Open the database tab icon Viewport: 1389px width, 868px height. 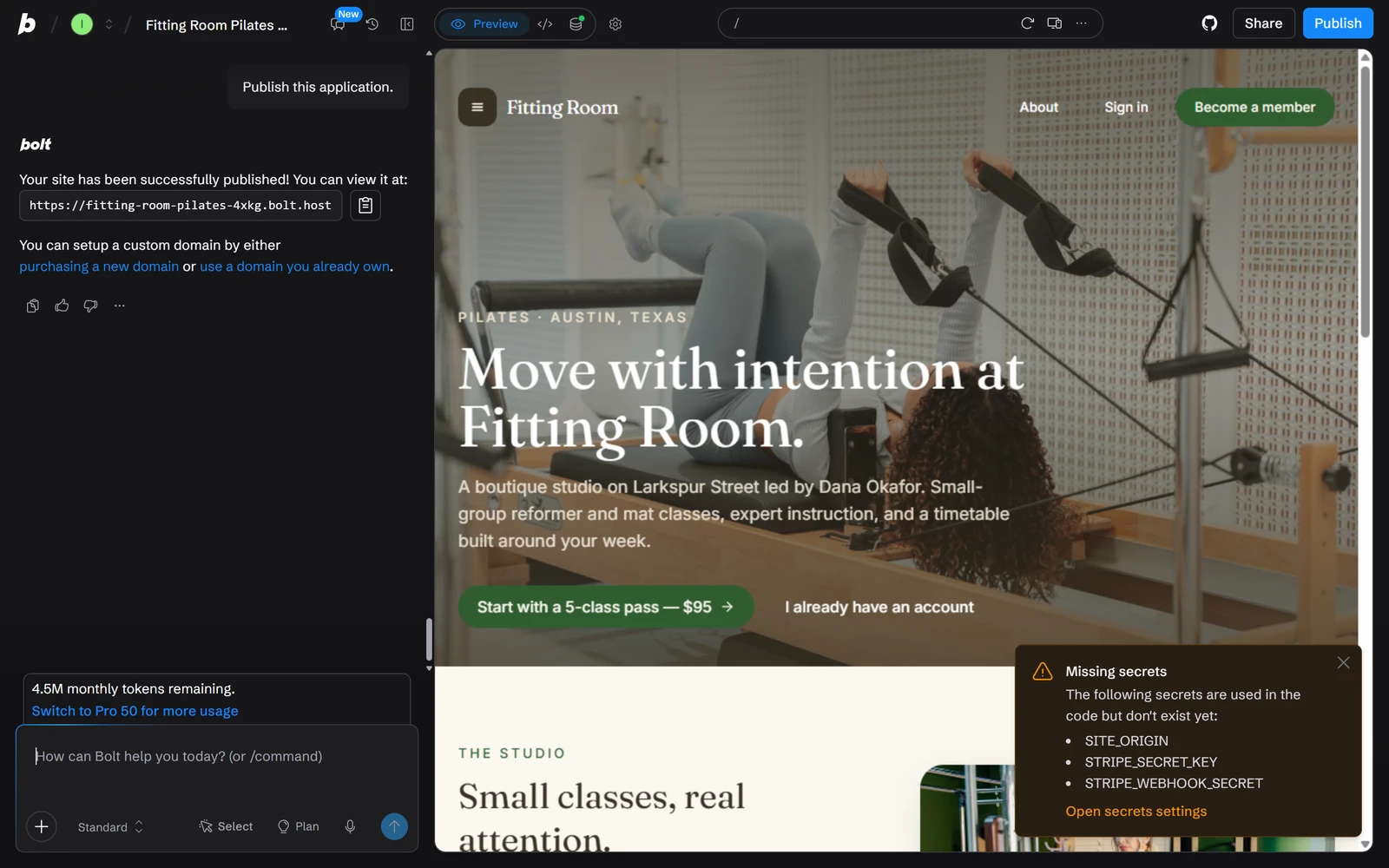coord(576,24)
